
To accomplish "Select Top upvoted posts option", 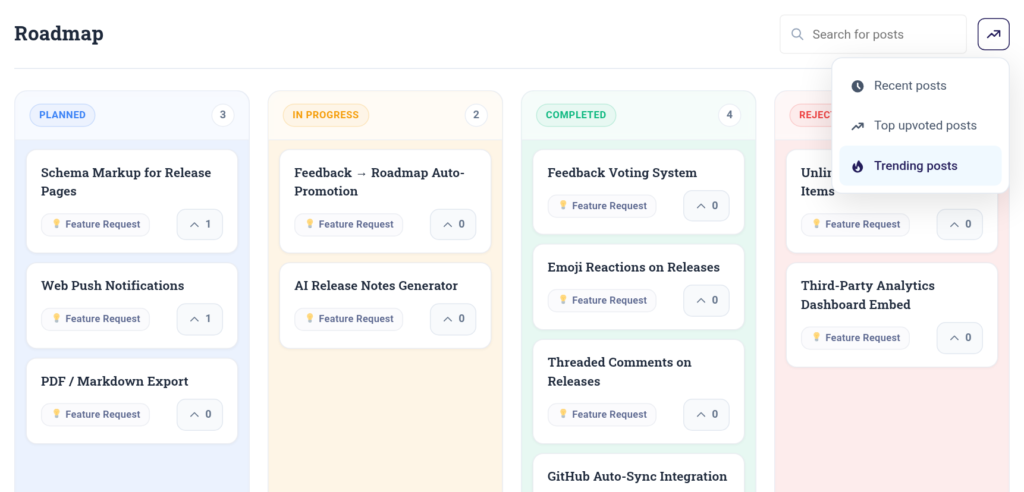I will 920,125.
